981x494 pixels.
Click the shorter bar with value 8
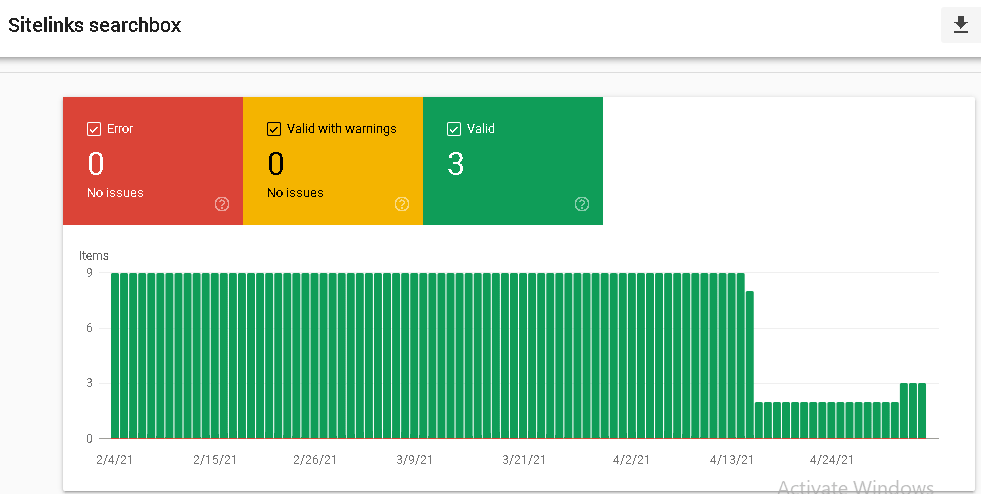point(750,365)
